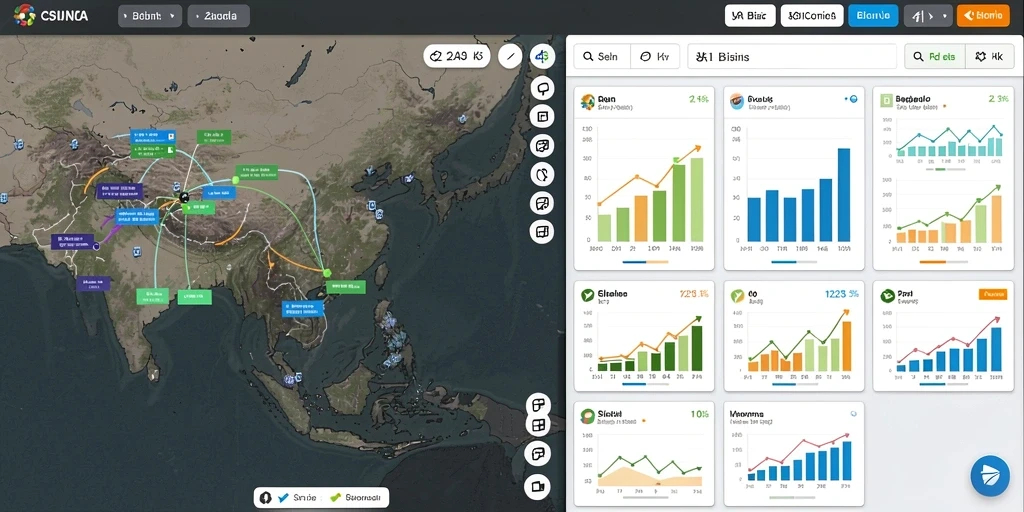Screen dimensions: 1024x512
Task: Select the line draw tool on map
Action: point(510,57)
